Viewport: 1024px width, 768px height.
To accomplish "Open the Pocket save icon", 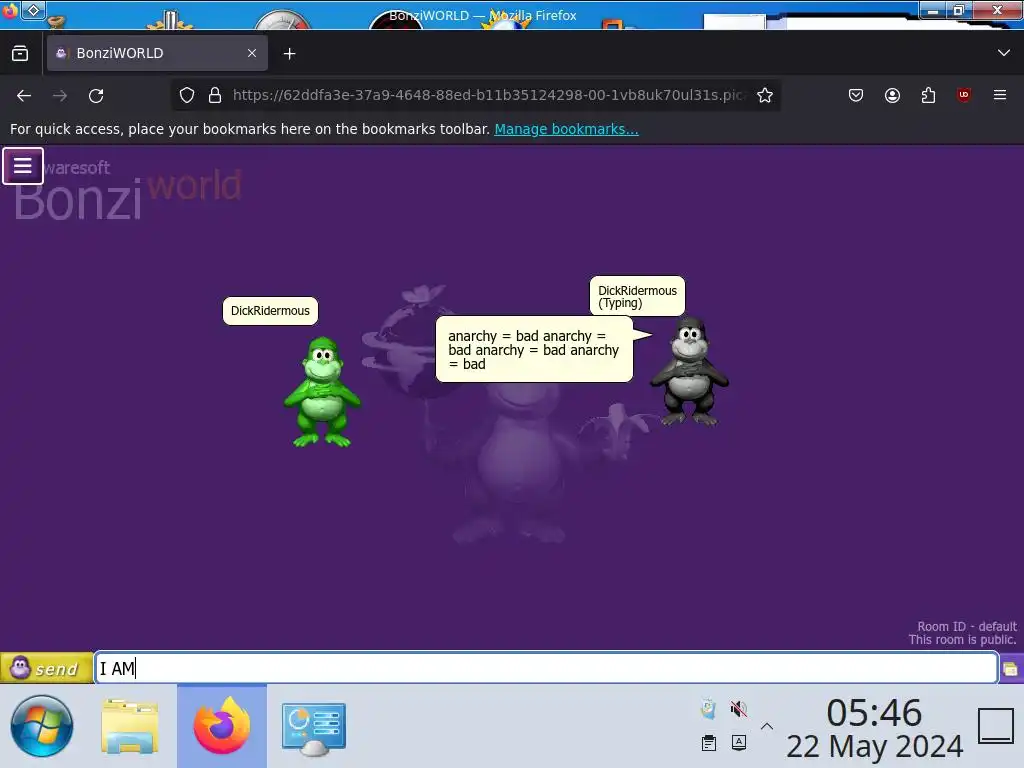I will click(x=856, y=95).
